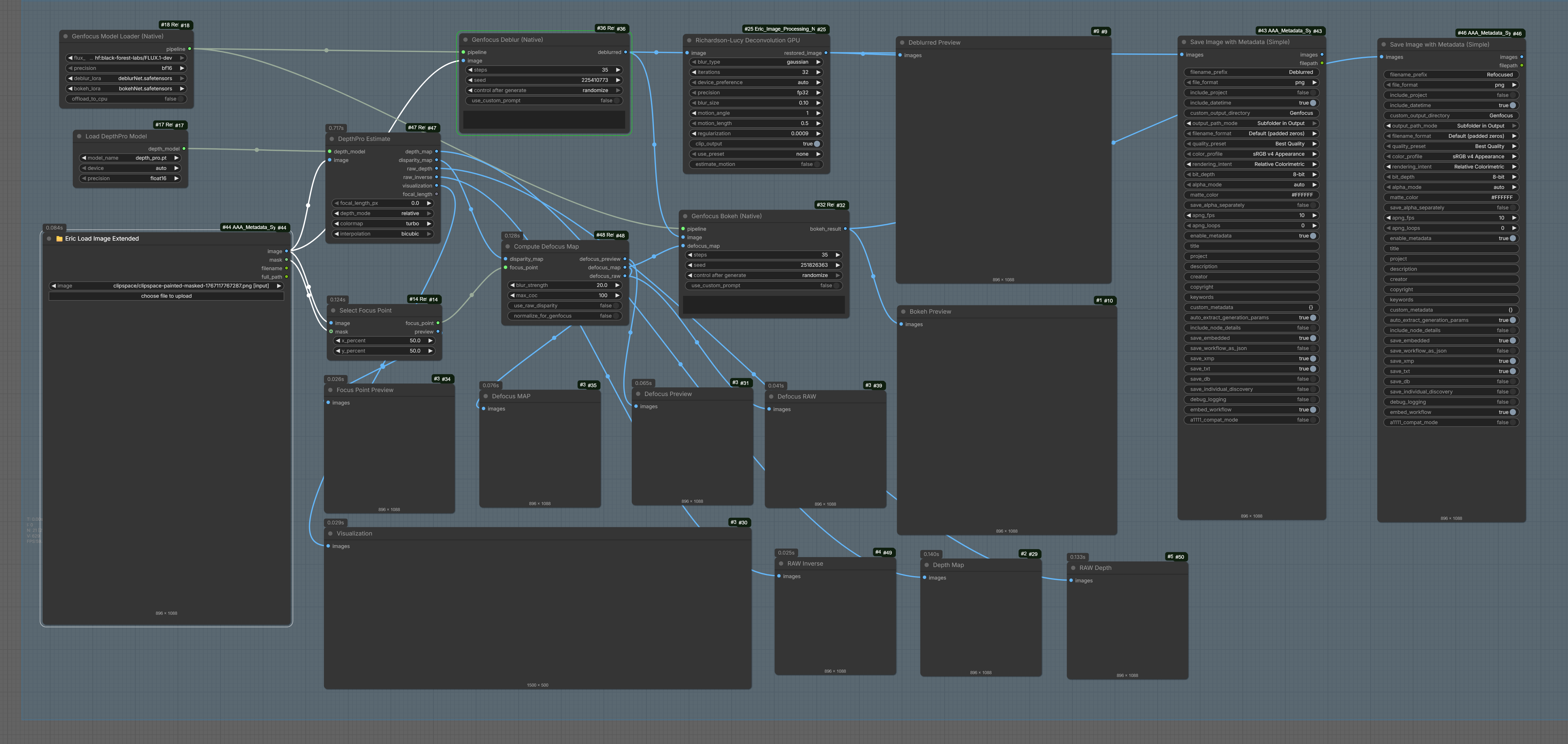Collapse the Depth Map node dot
This screenshot has width=1568, height=744.
[927, 565]
